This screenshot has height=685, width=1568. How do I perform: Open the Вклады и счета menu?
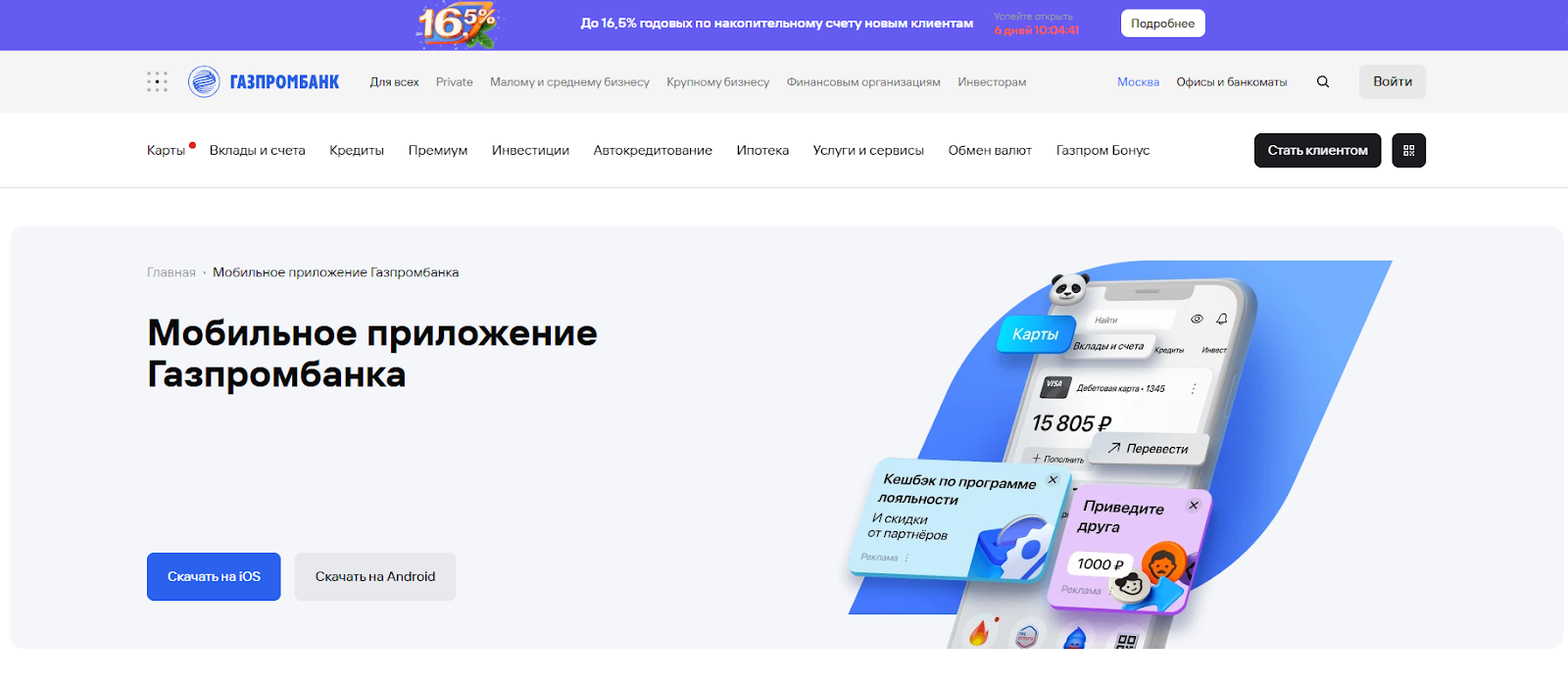point(258,150)
